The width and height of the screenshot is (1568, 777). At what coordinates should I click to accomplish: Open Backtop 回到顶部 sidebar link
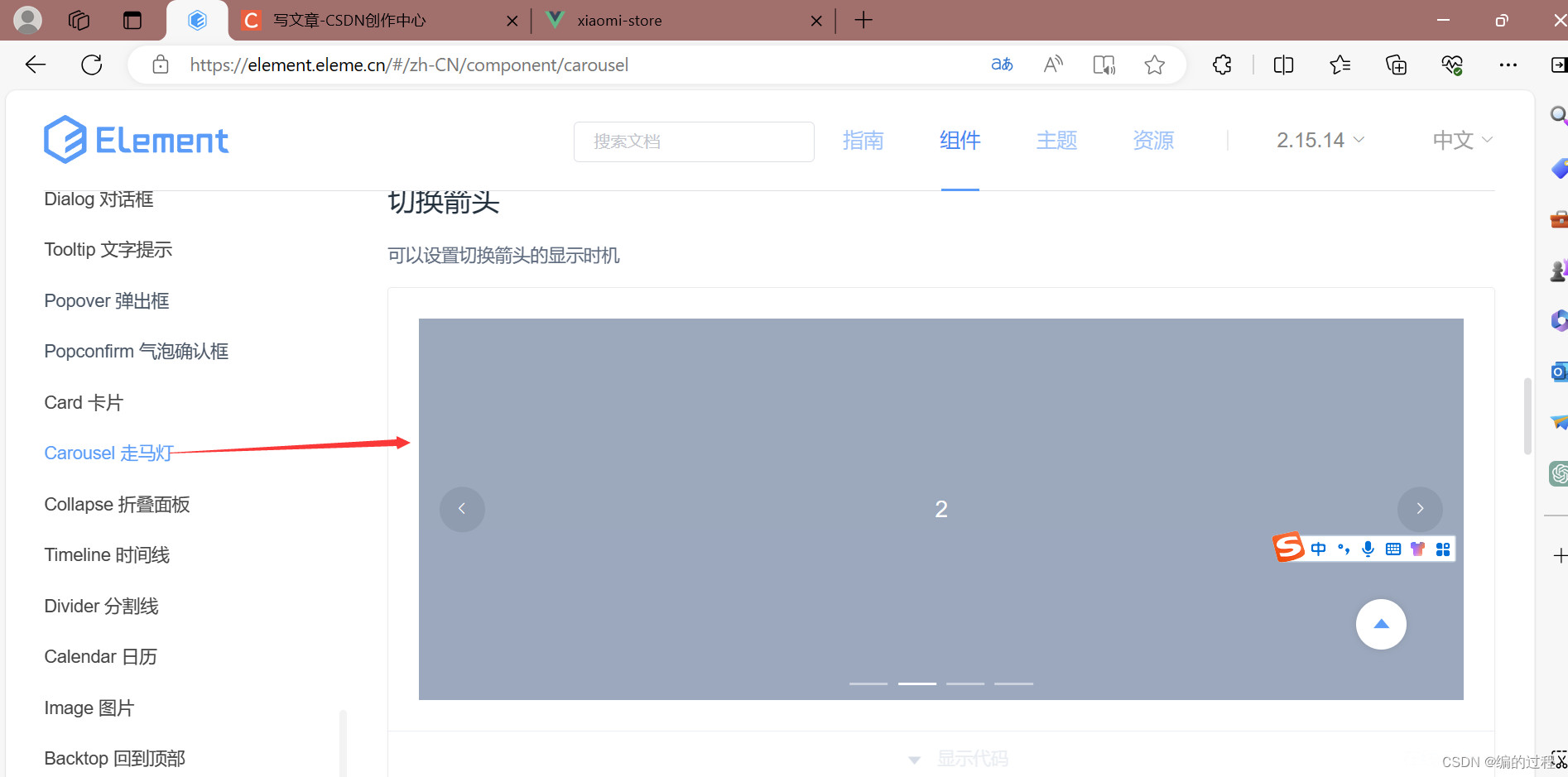[x=114, y=758]
